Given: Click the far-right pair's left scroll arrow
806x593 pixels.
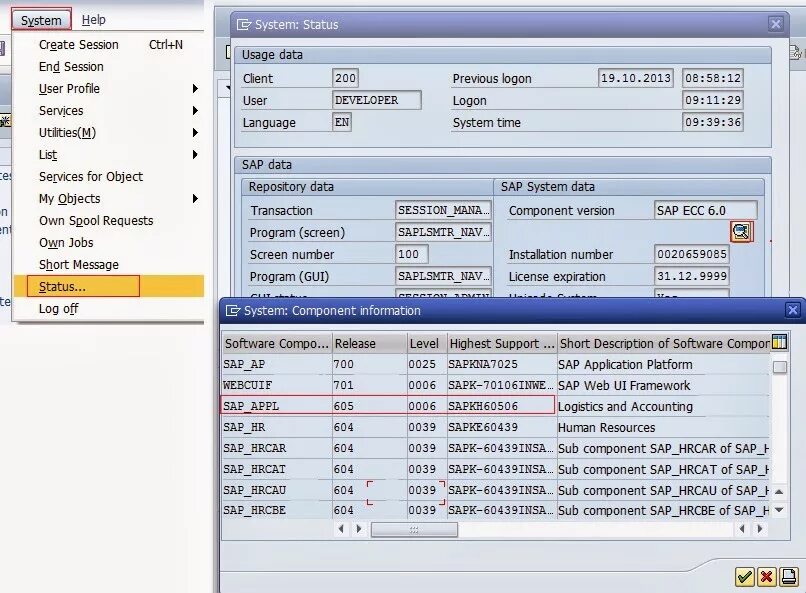Looking at the screenshot, I should [x=742, y=529].
